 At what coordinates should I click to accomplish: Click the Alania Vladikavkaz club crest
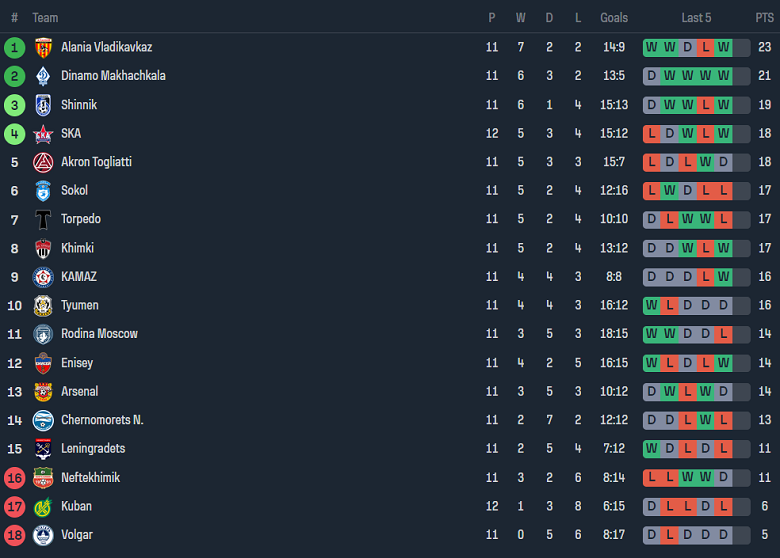43,47
